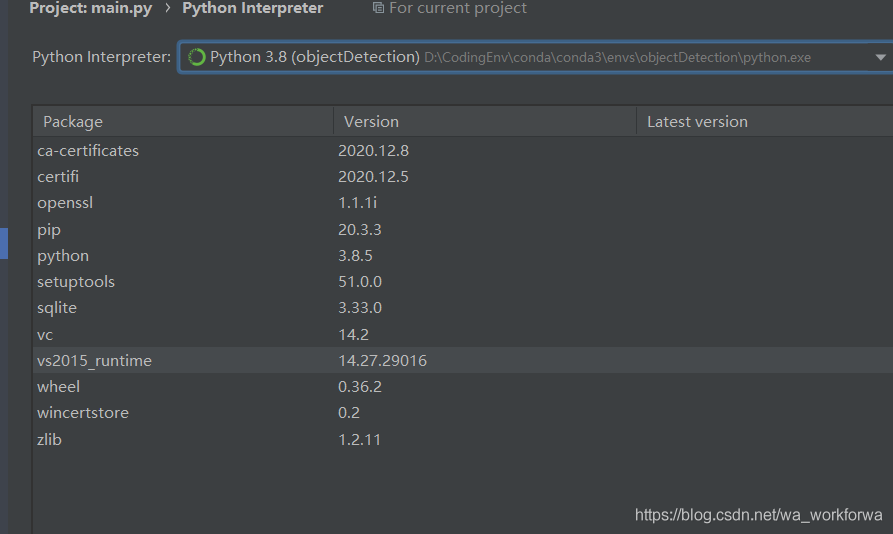893x534 pixels.
Task: Sort by the Version column header
Action: 485,121
